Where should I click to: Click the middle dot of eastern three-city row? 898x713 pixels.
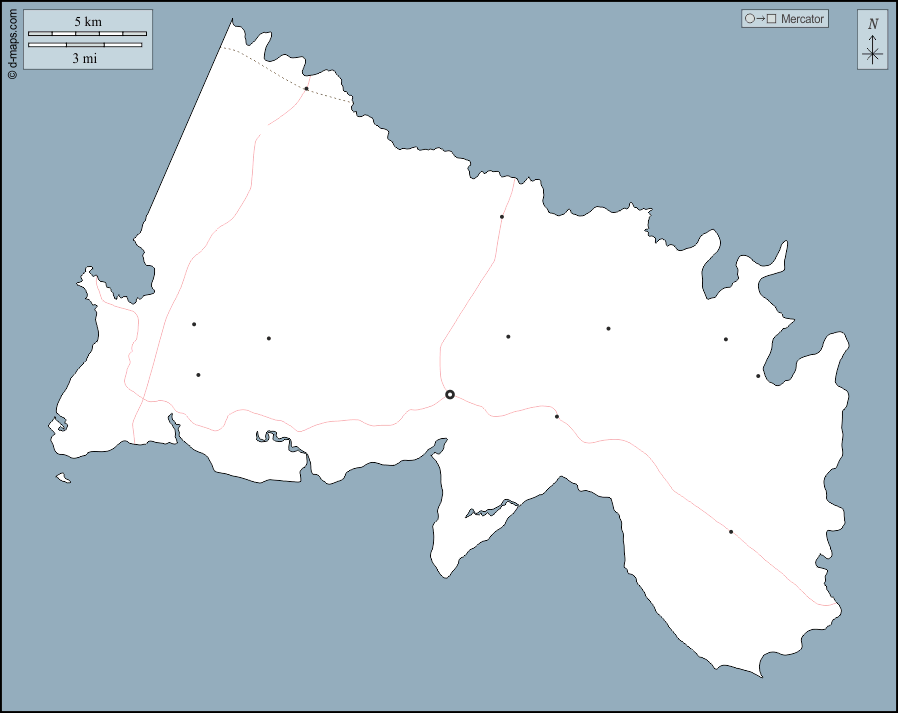(x=608, y=328)
